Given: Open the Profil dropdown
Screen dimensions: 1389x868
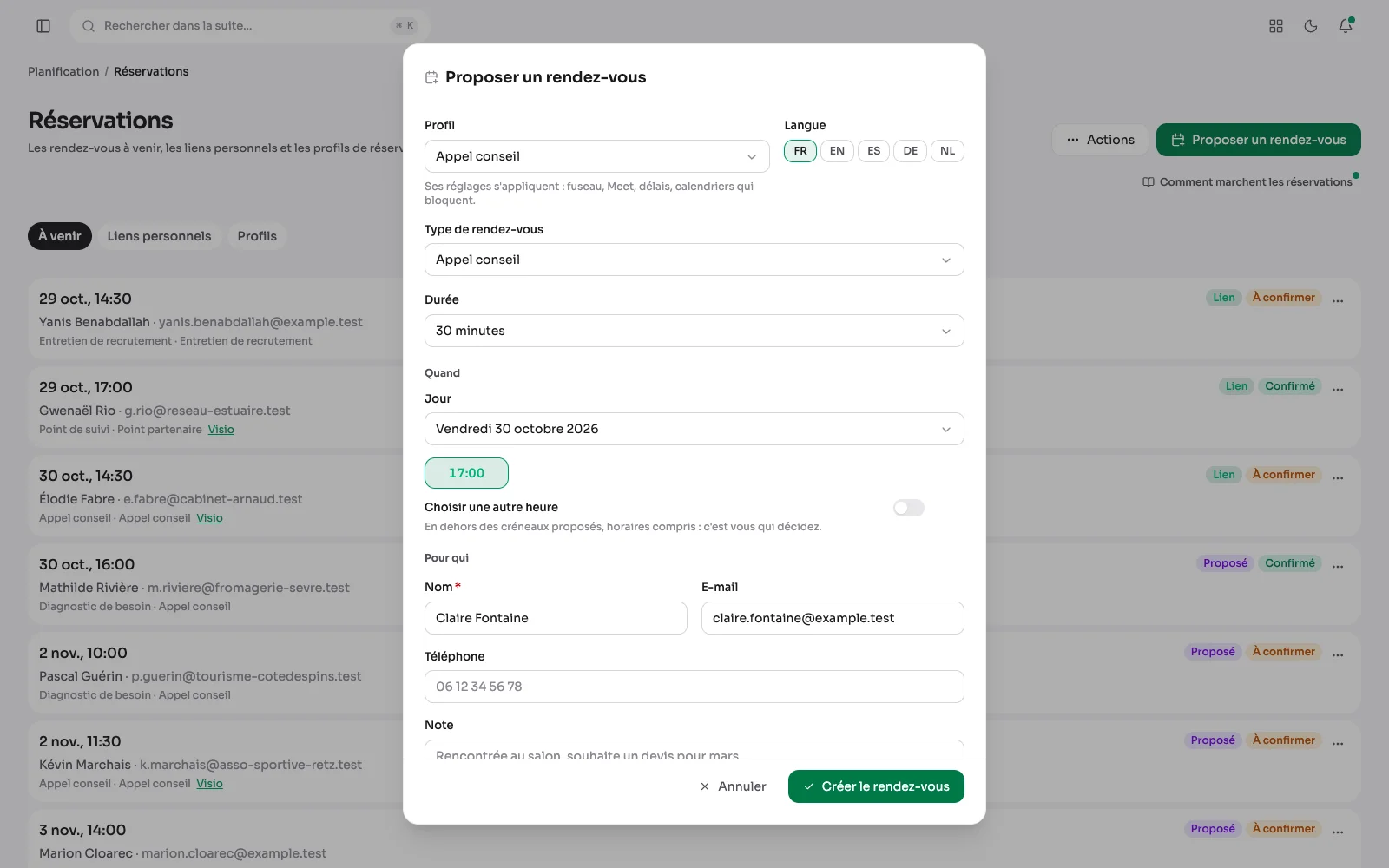Looking at the screenshot, I should pos(597,156).
